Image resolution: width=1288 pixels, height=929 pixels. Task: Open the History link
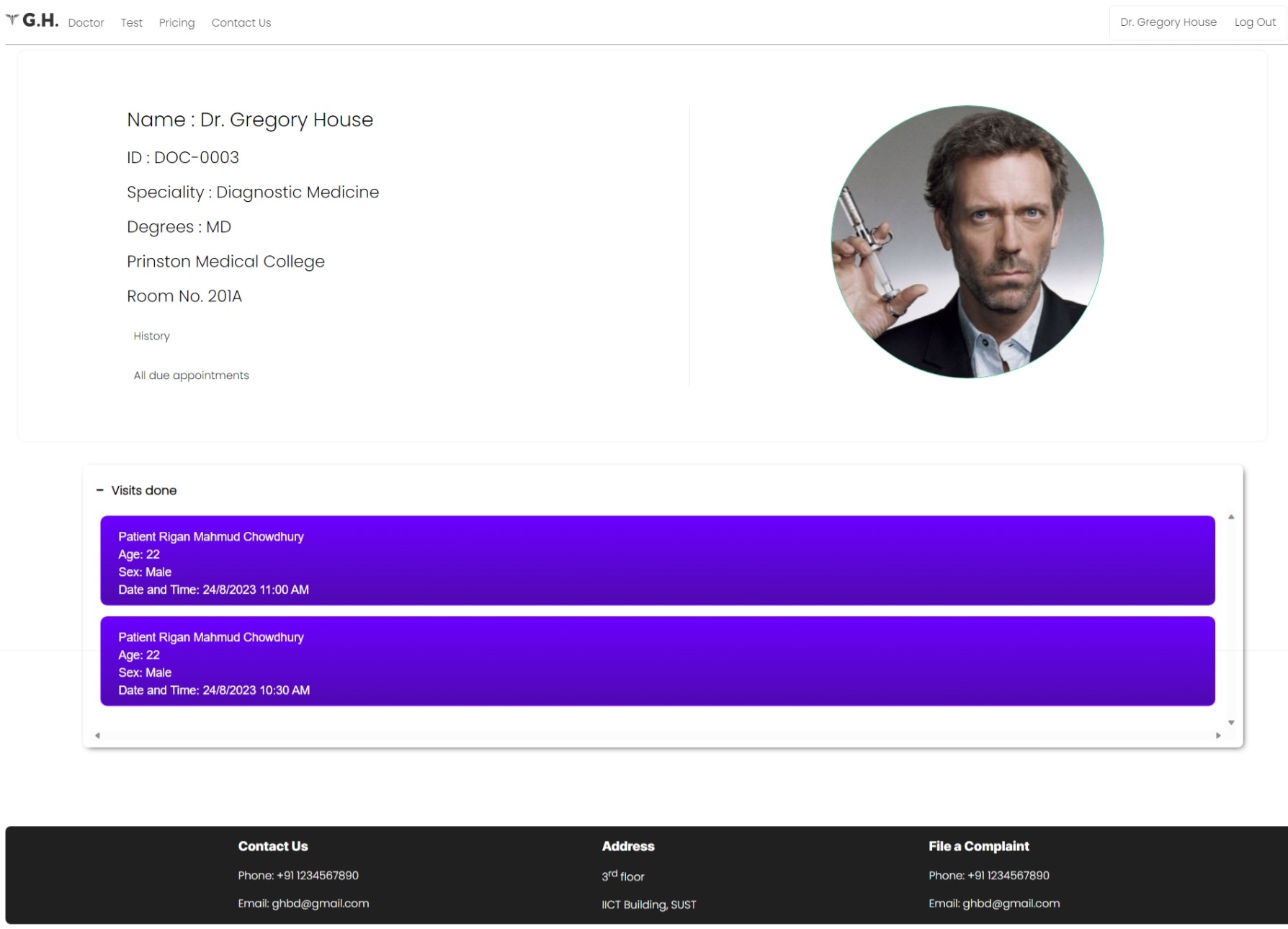(151, 336)
